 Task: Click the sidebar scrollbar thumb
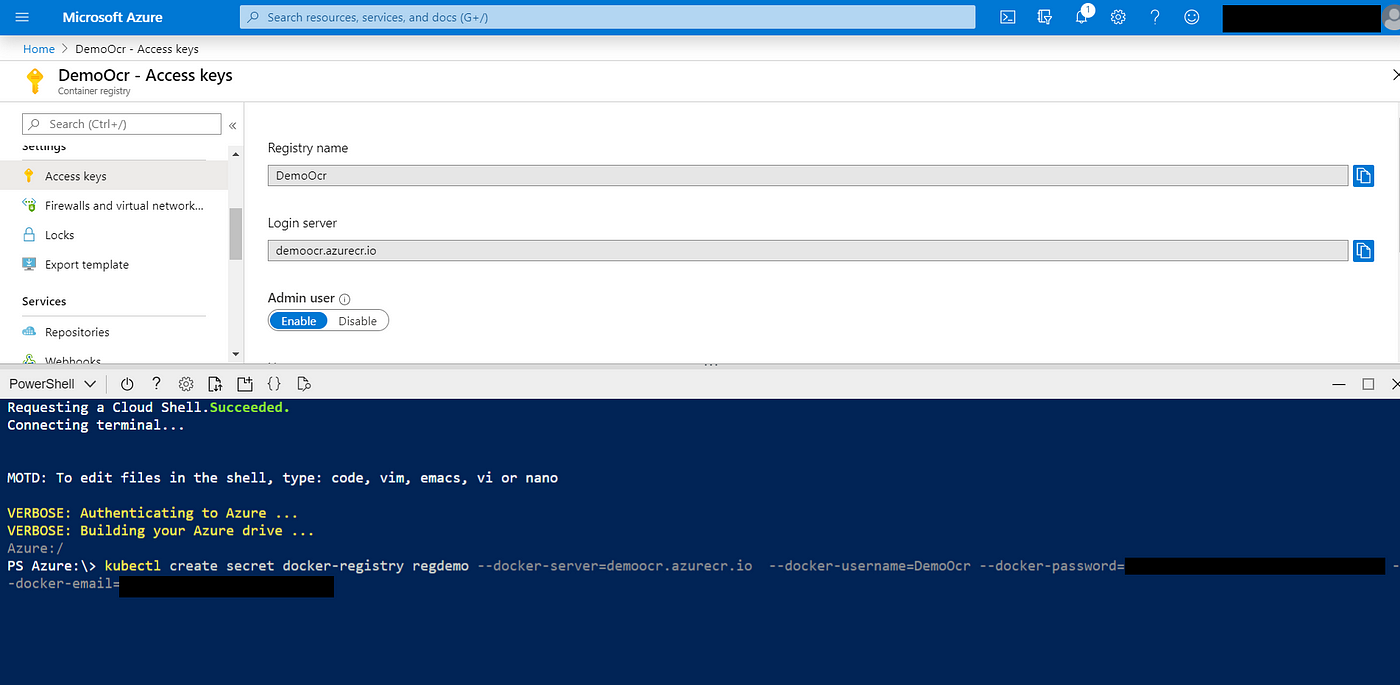[236, 233]
